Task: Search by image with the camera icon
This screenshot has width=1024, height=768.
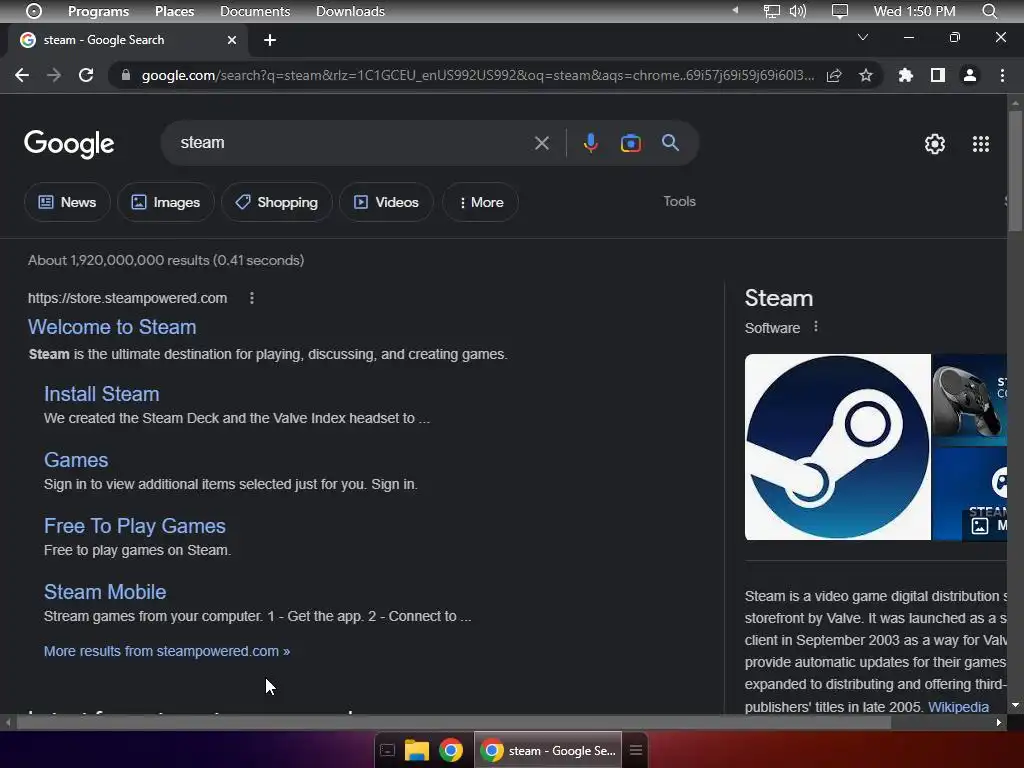Action: pos(630,143)
